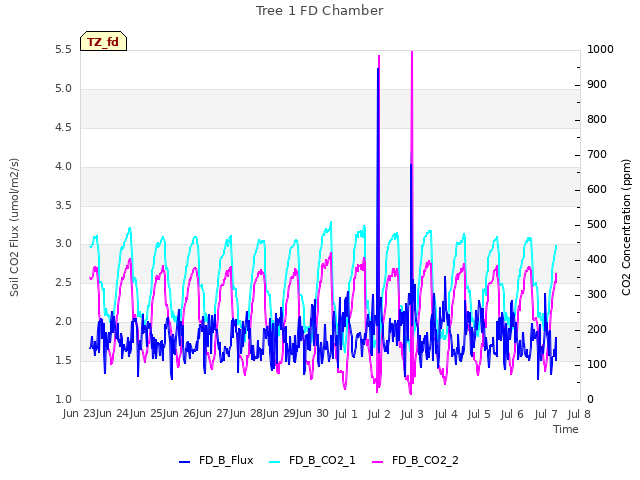Click the 5.5 flux axis value
The image size is (640, 480).
(x=63, y=50)
